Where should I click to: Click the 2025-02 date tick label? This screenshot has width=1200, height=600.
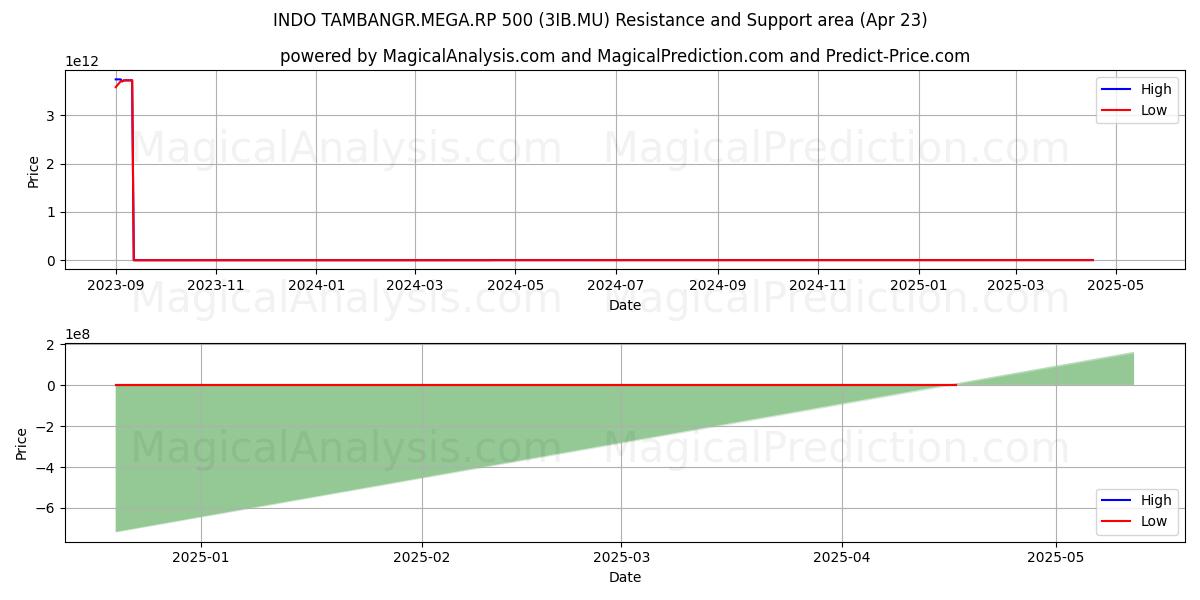[422, 558]
